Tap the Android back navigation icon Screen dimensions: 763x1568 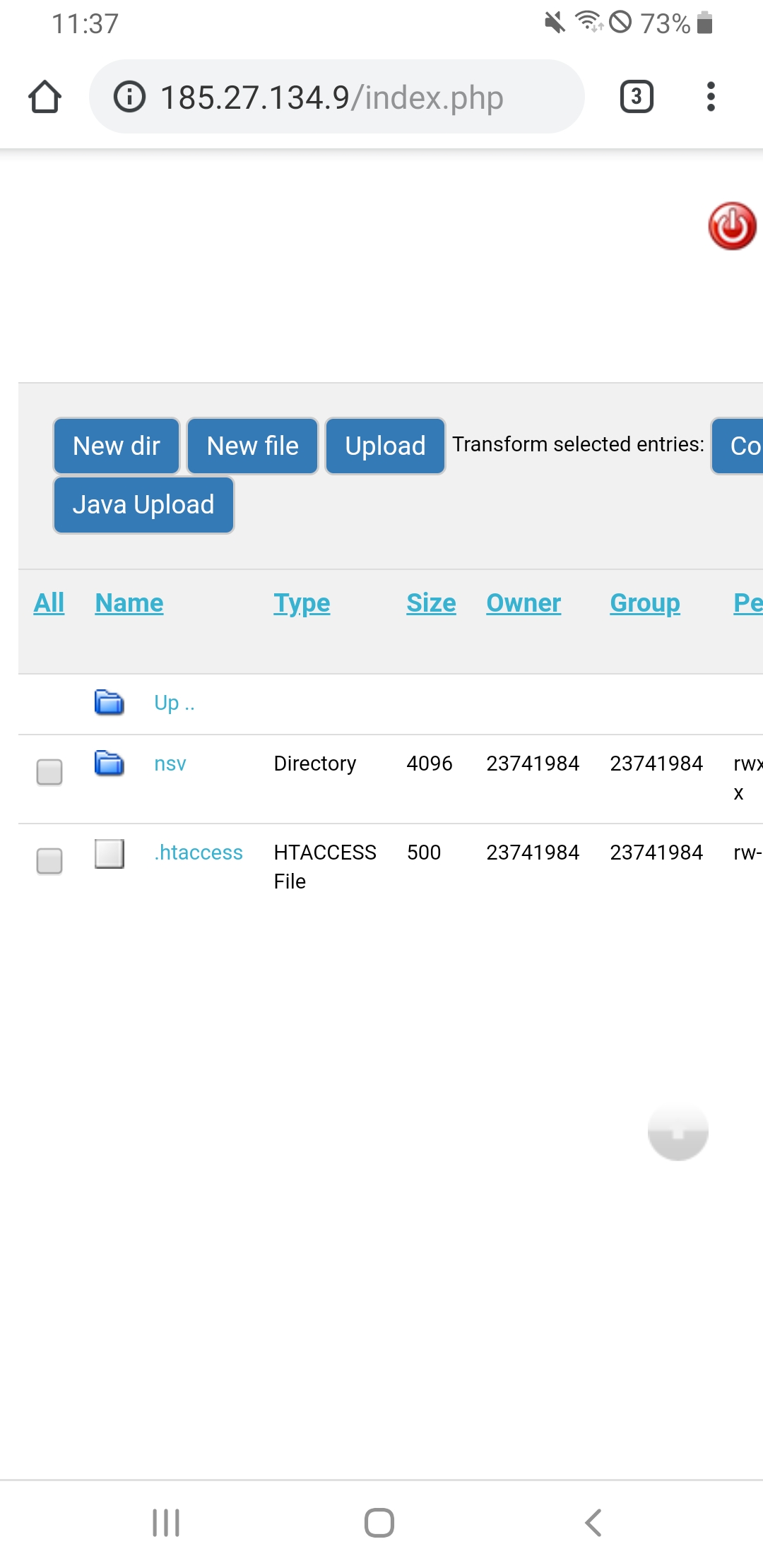[593, 1522]
